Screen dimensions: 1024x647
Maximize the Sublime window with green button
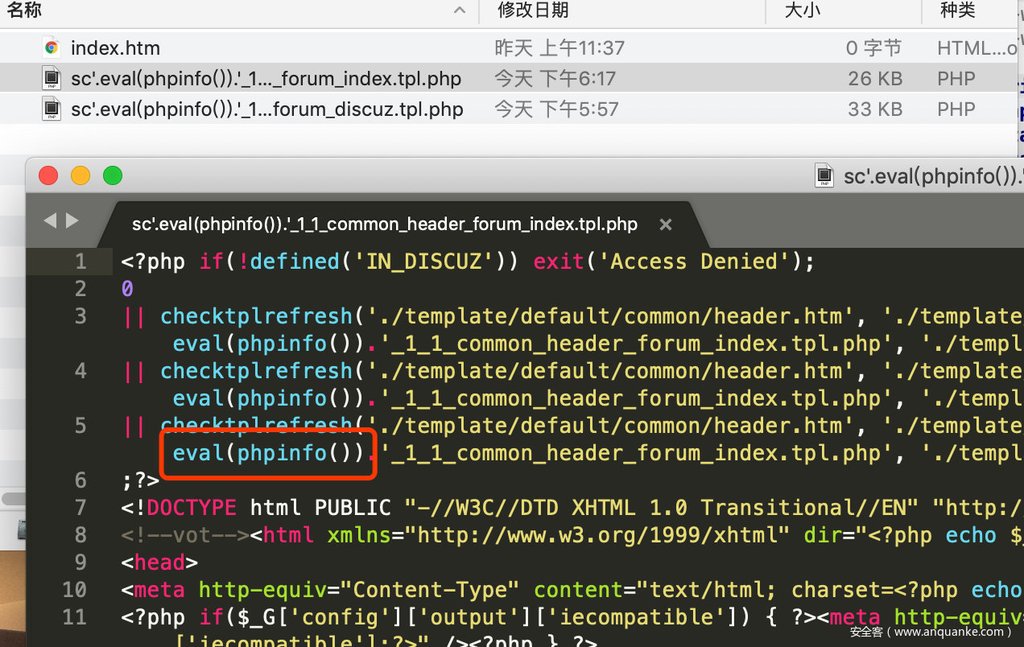[x=112, y=176]
